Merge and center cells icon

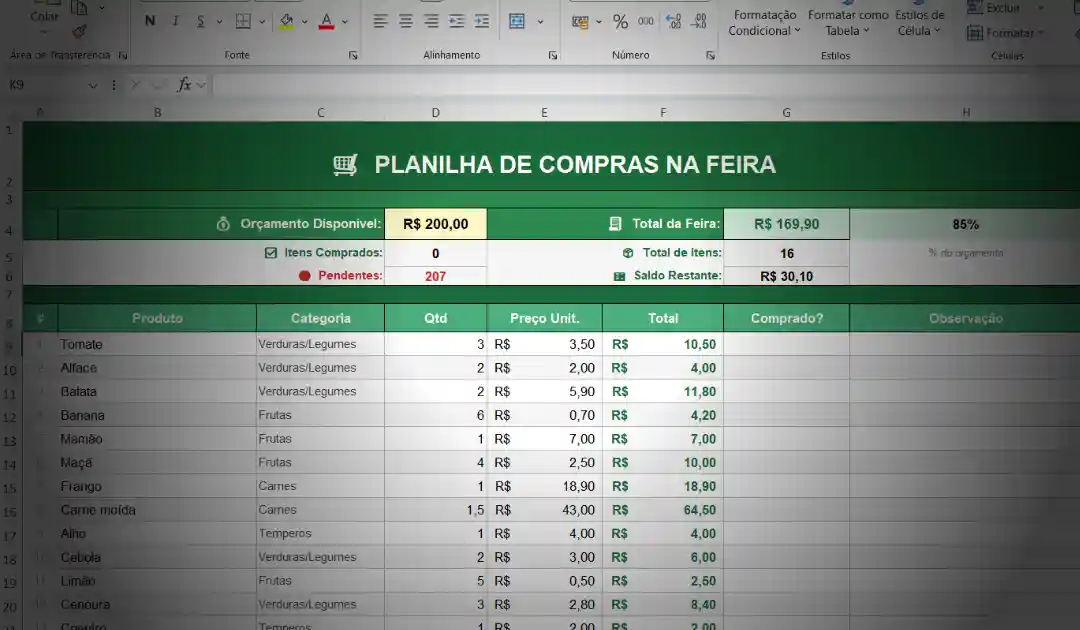[517, 21]
